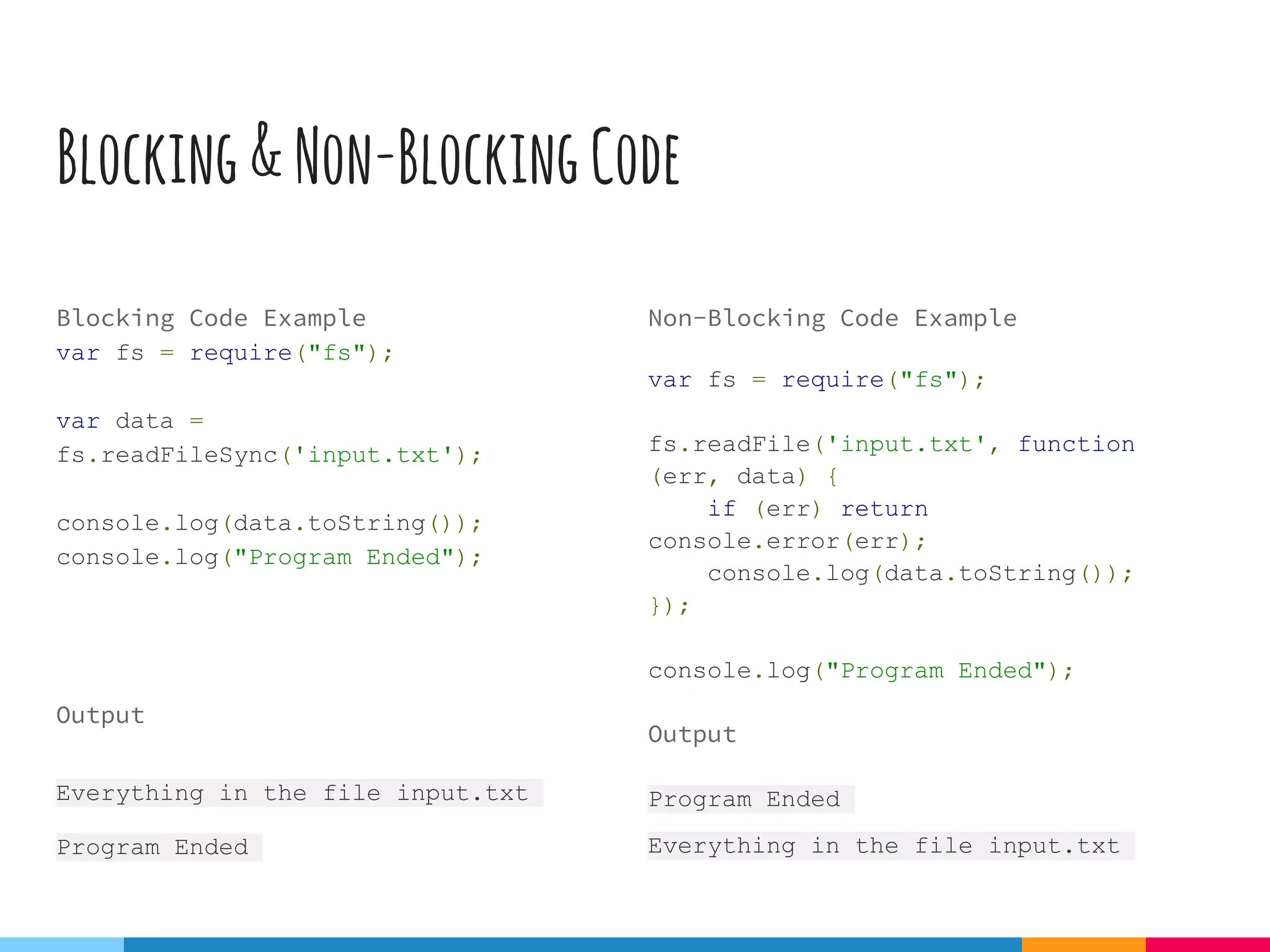Click 'console.log("Program Ended");' in the blocking example

click(x=269, y=558)
